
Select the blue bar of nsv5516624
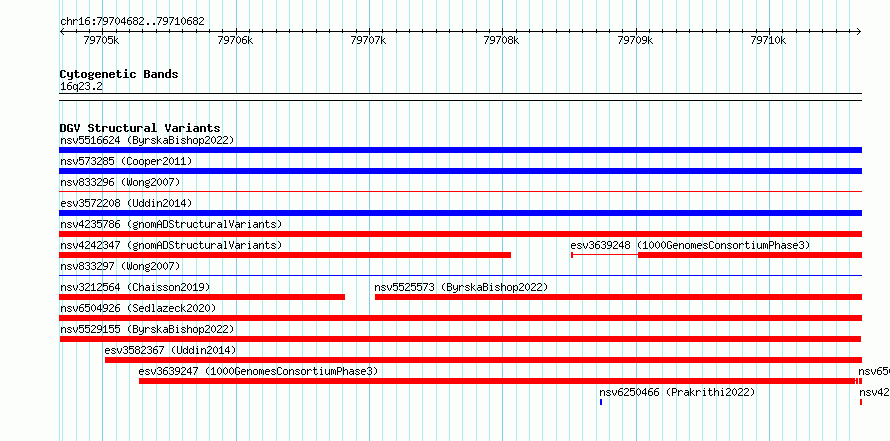point(460,150)
